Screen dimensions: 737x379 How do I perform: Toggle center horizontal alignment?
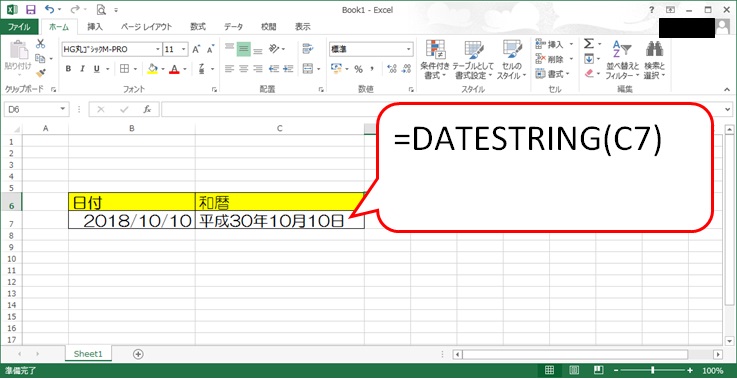[x=243, y=69]
